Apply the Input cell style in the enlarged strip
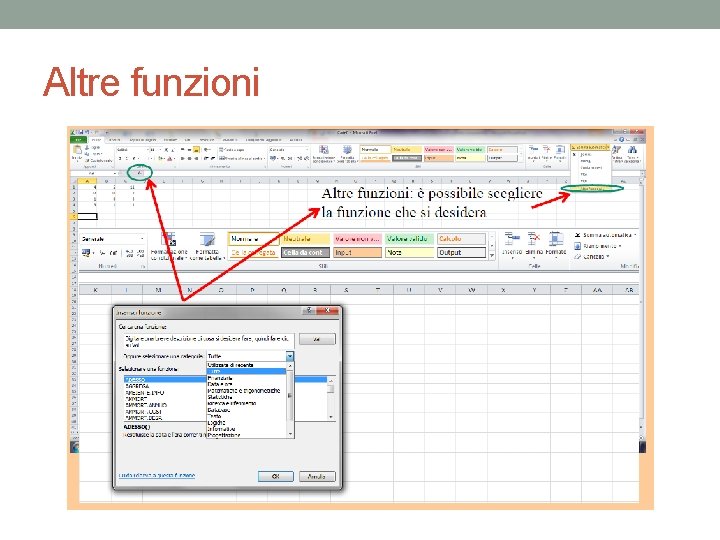The width and height of the screenshot is (720, 540). click(357, 252)
